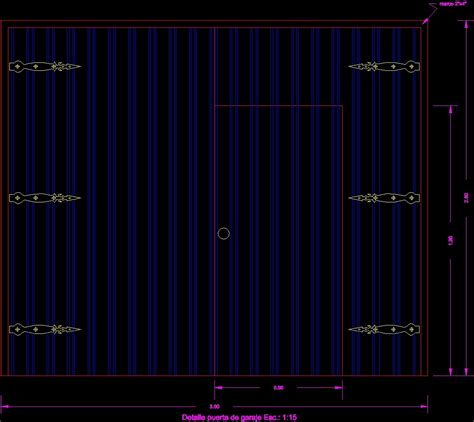Image resolution: width=474 pixels, height=422 pixels.
Task: Select the 'marco 2"x4"' frame annotation label
Action: (x=453, y=4)
